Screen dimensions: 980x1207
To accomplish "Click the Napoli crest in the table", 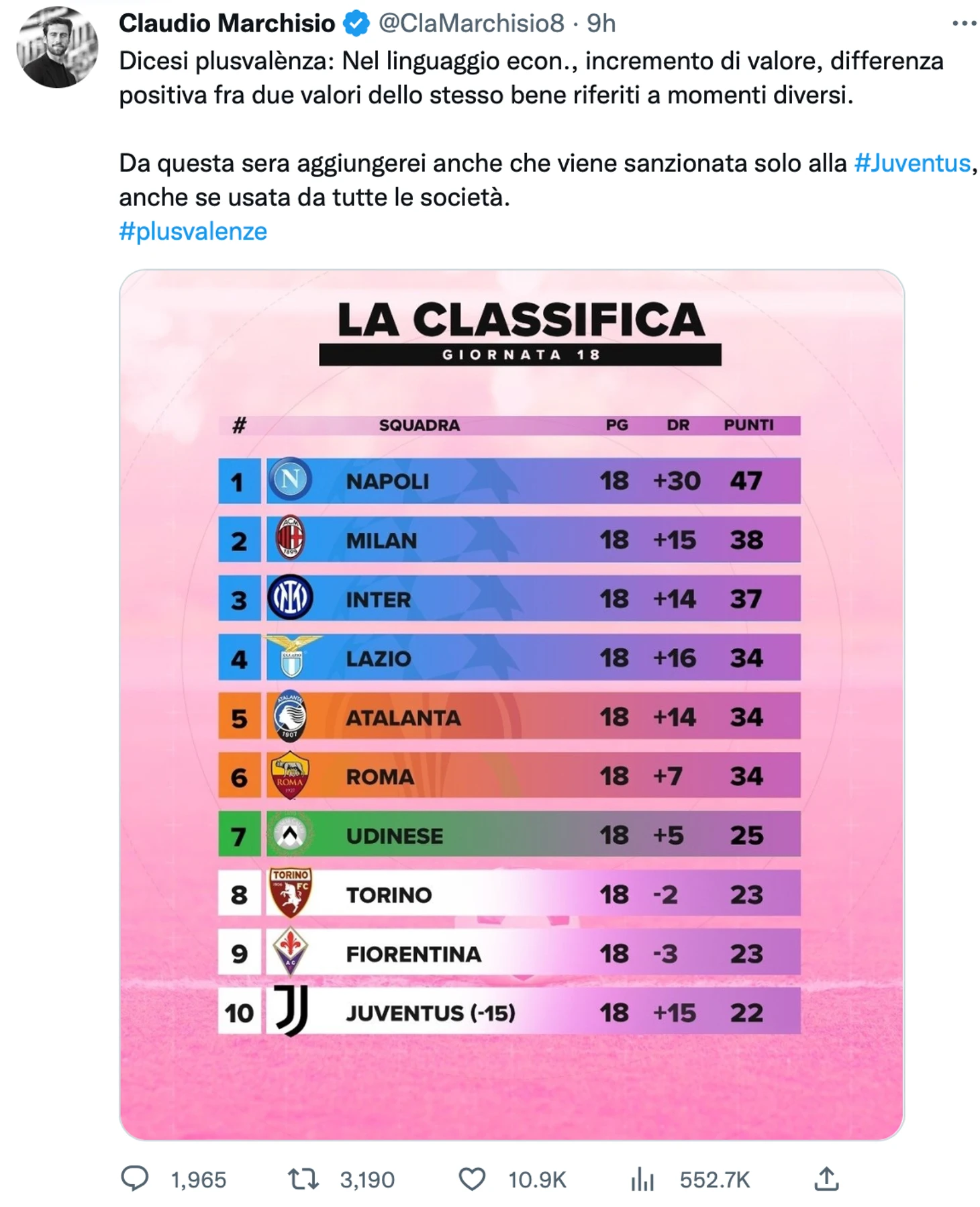I will 290,480.
